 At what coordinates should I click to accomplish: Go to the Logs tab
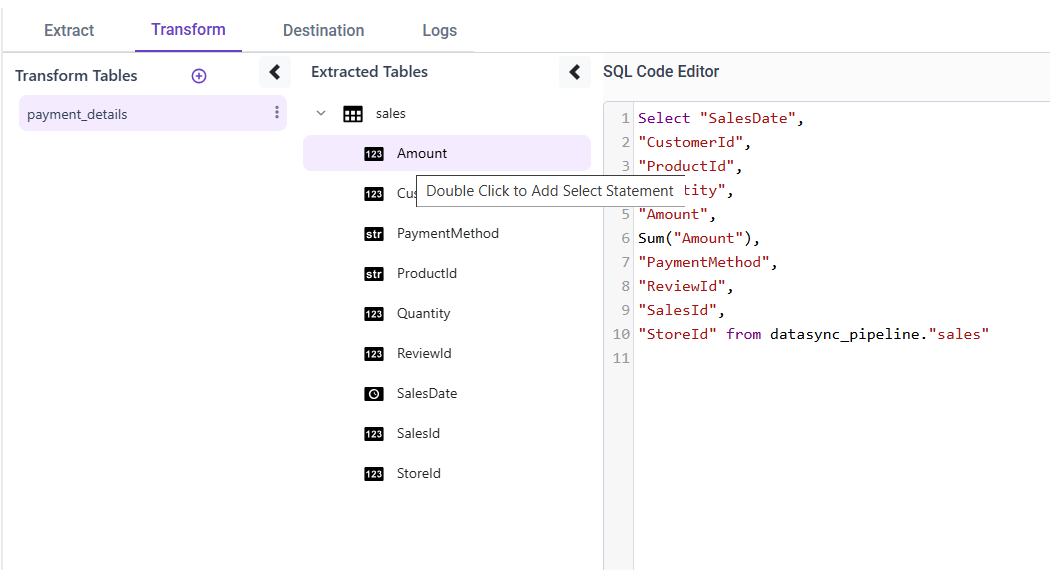(x=439, y=30)
